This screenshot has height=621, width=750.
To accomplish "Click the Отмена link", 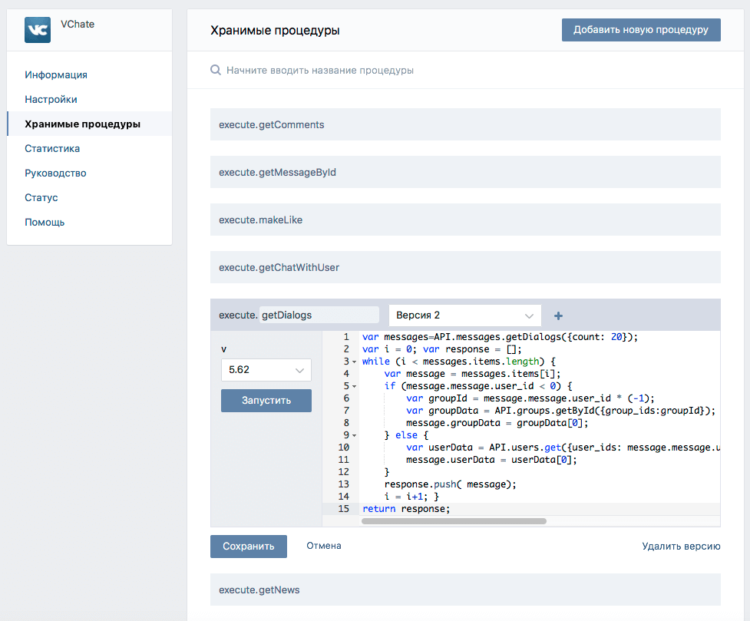I will 324,546.
